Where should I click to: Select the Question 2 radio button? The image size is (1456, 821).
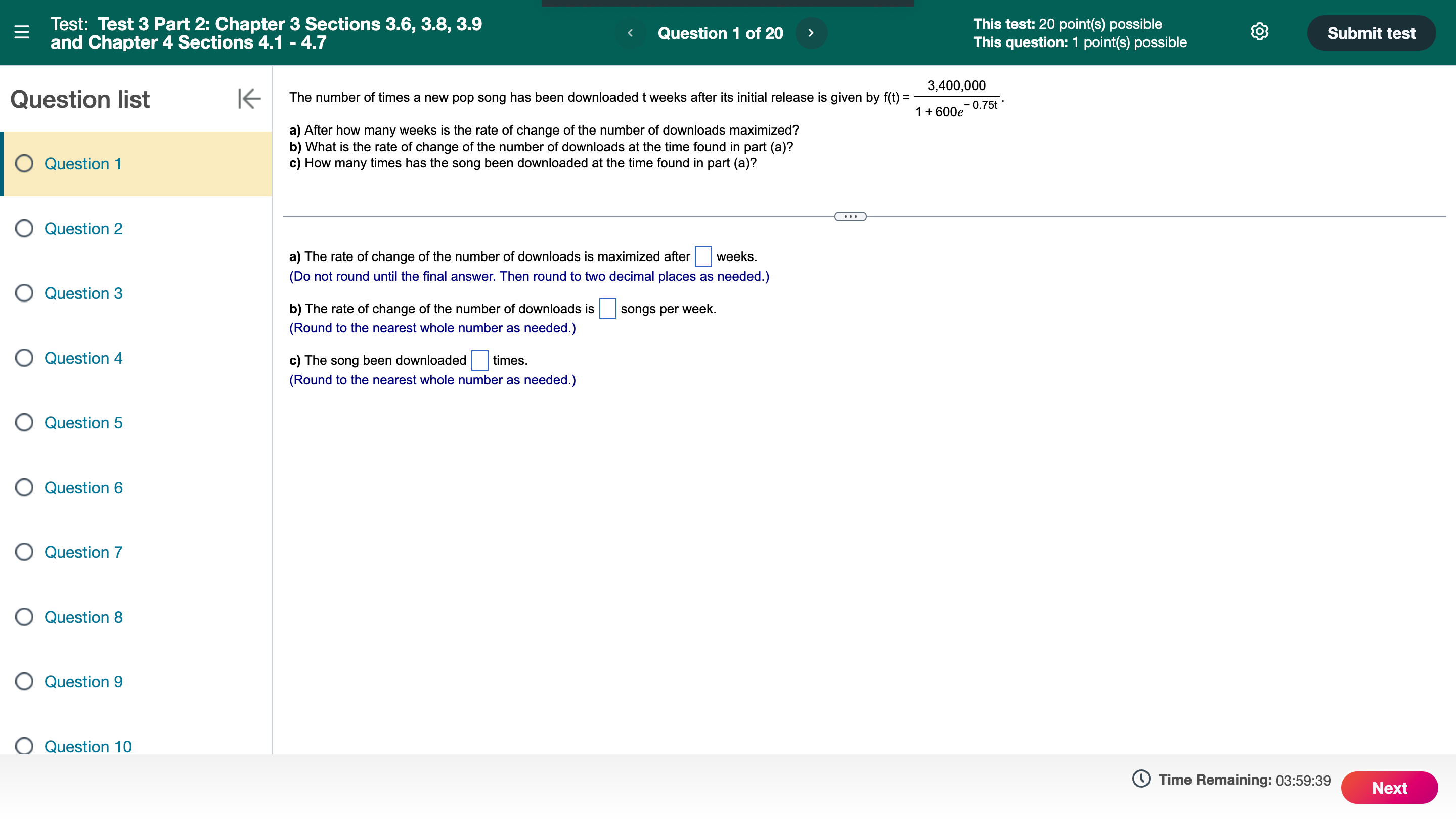23,229
